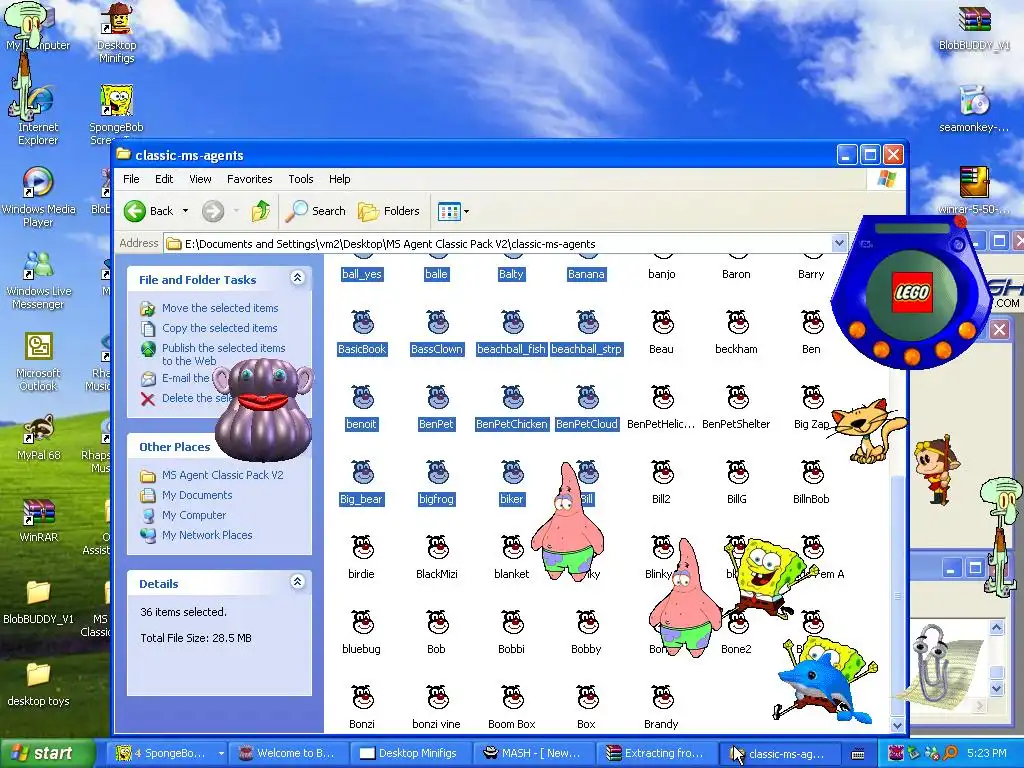1024x768 pixels.
Task: Open the BasicBook agent file icon
Action: (x=362, y=323)
